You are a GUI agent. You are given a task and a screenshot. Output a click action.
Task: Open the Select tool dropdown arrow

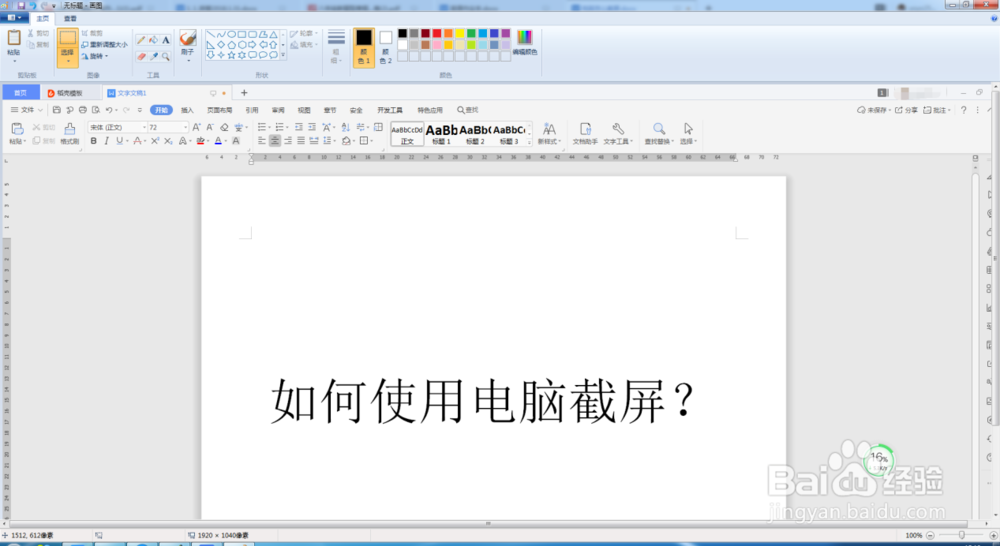pyautogui.click(x=68, y=62)
